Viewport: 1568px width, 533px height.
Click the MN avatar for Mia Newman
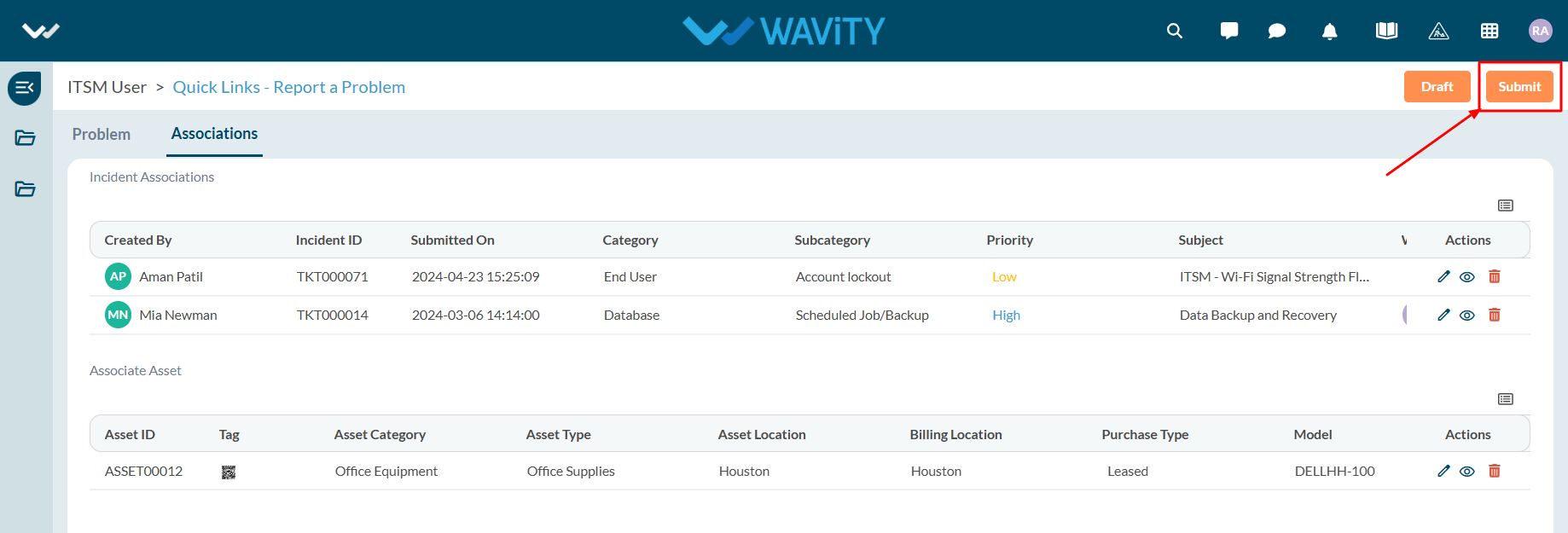[x=118, y=315]
